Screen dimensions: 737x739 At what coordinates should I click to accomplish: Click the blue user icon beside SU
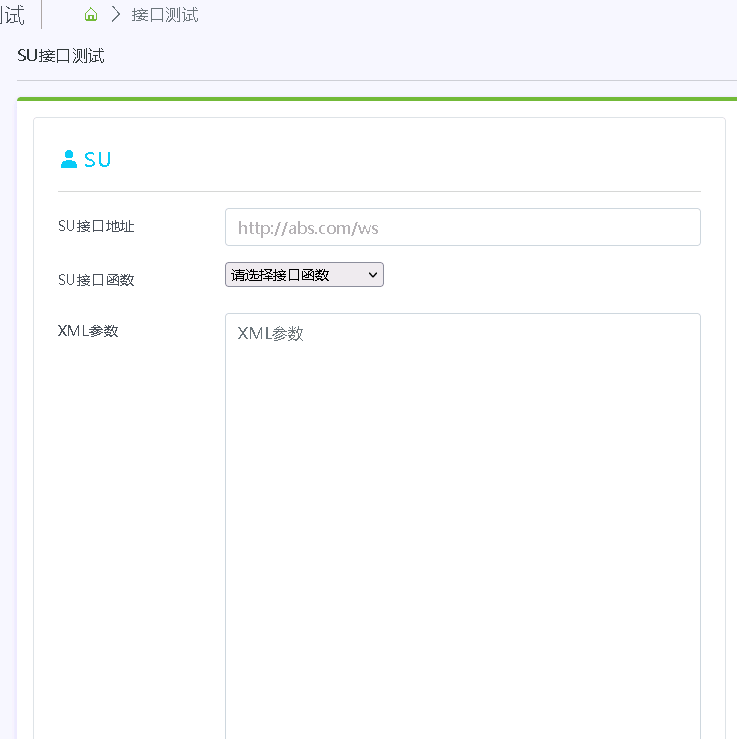coord(69,159)
